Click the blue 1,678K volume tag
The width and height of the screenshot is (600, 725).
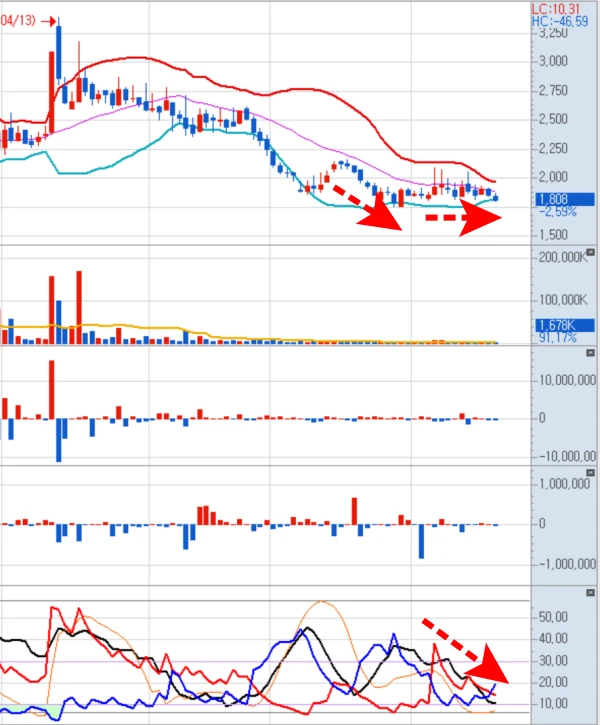click(x=565, y=325)
